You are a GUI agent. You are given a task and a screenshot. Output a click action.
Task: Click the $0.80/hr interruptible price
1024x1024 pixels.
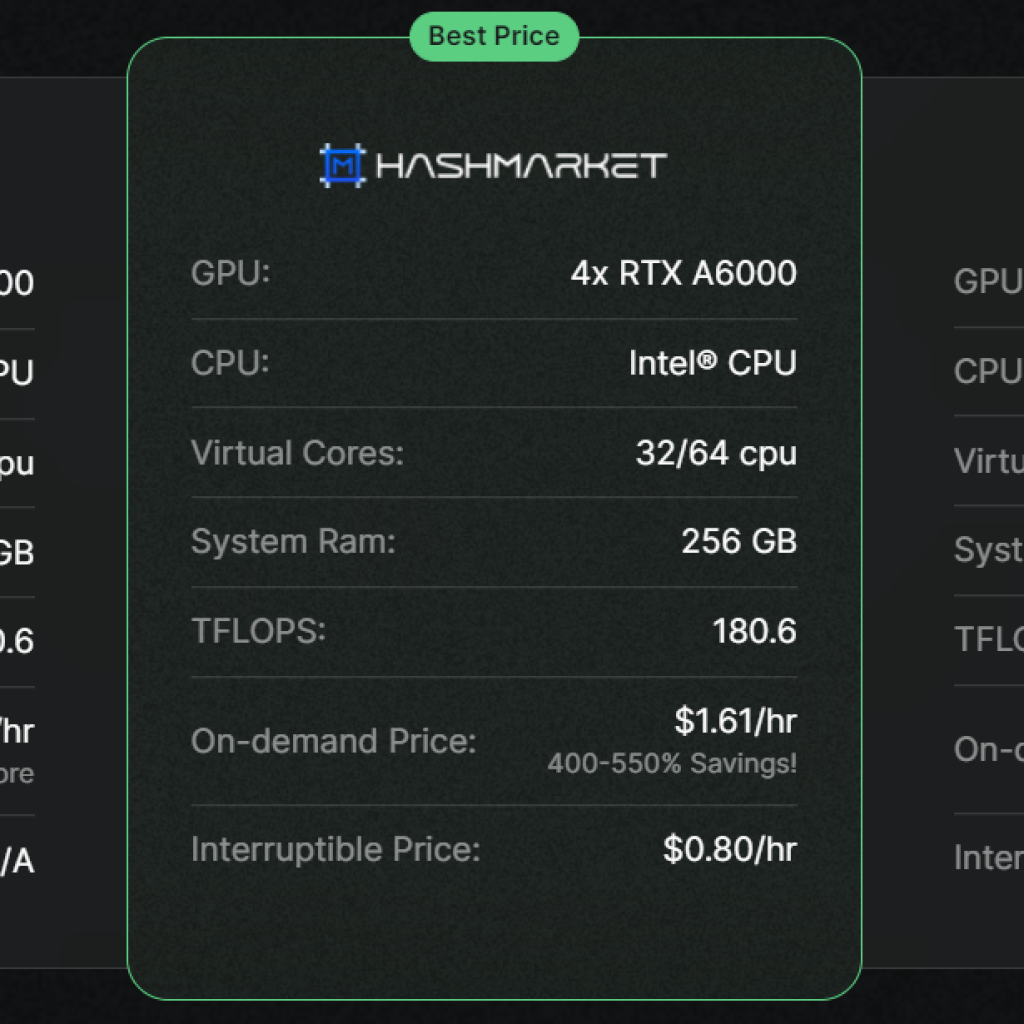[x=729, y=849]
